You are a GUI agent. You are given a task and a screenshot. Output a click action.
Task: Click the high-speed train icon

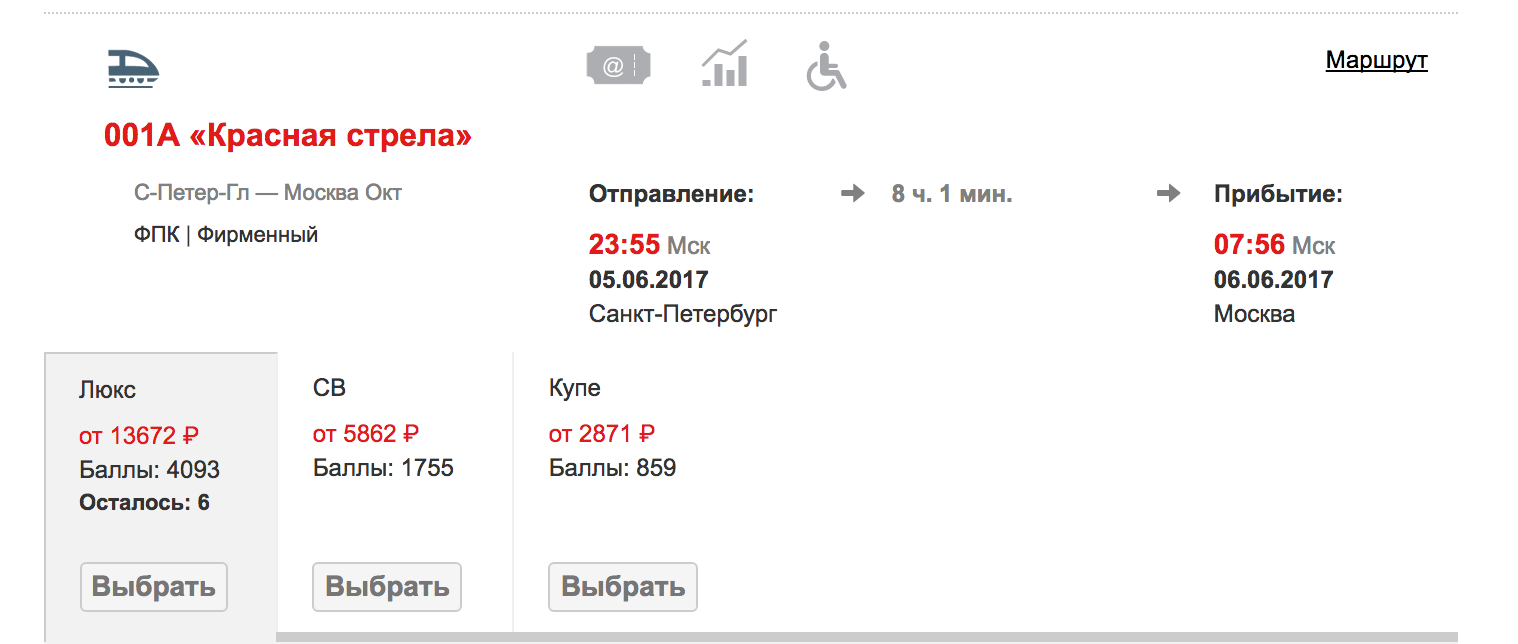(x=133, y=68)
